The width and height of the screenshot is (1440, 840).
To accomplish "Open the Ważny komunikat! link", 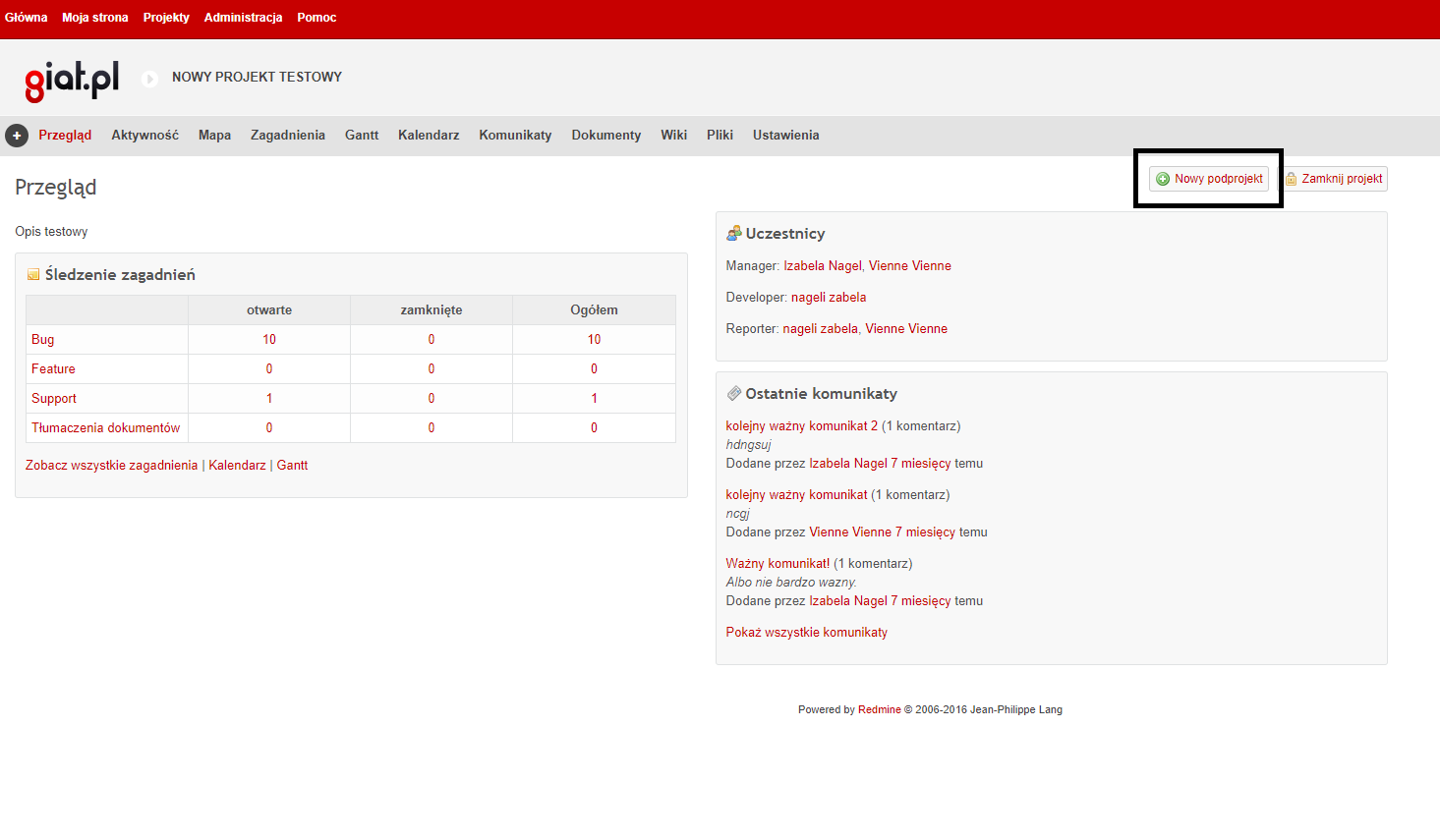I will pos(778,564).
